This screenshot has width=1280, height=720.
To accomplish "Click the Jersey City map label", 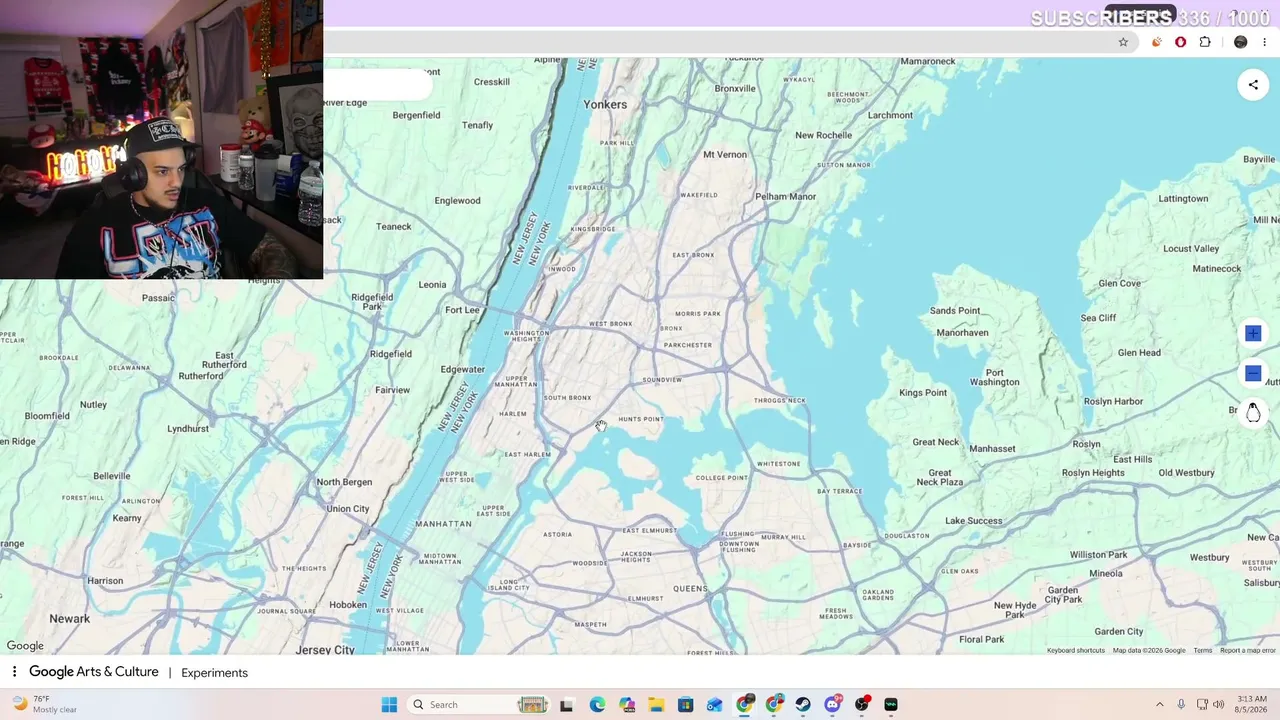I will 326,650.
